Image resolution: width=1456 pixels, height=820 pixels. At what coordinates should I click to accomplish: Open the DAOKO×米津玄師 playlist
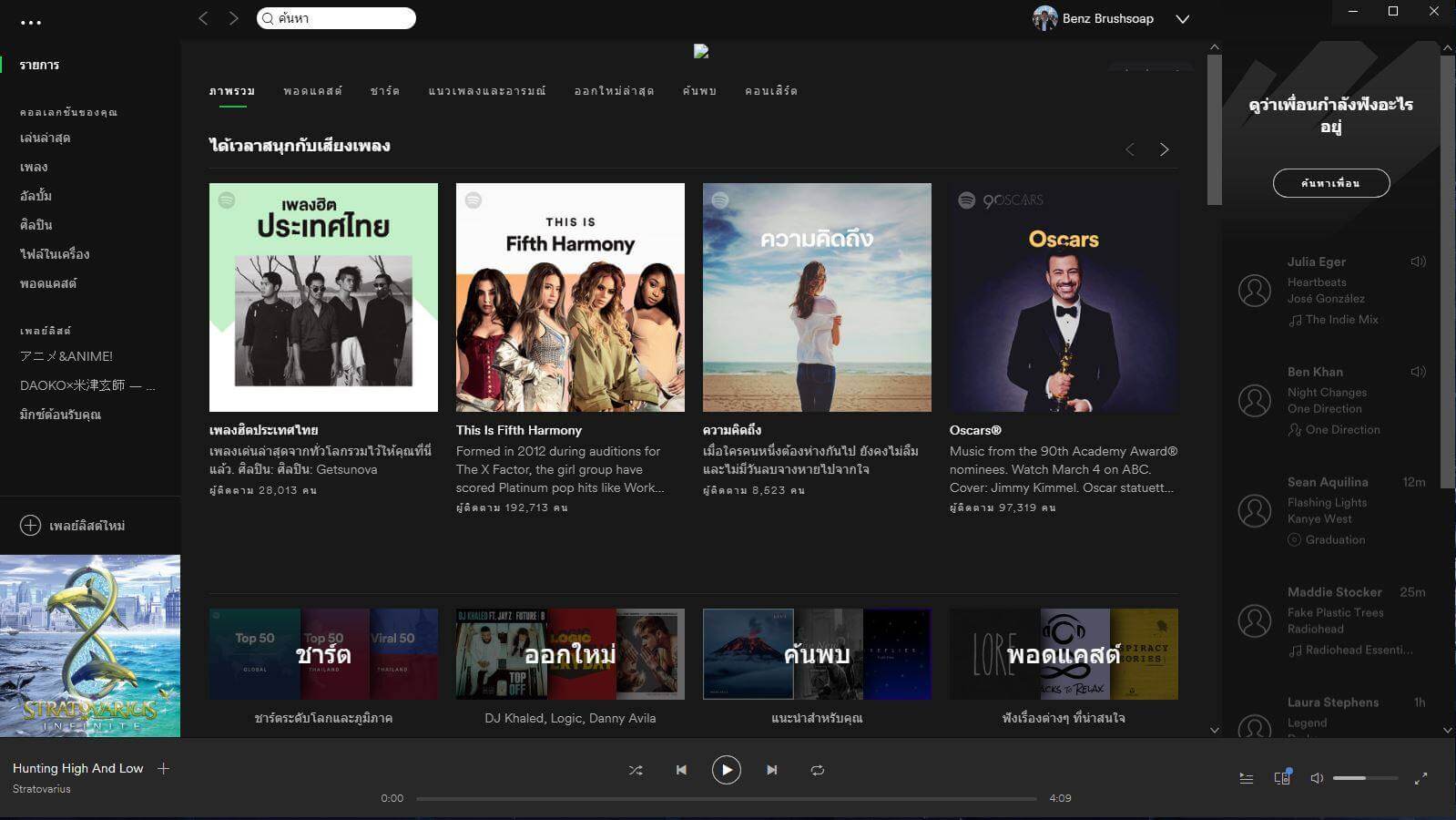pyautogui.click(x=87, y=385)
